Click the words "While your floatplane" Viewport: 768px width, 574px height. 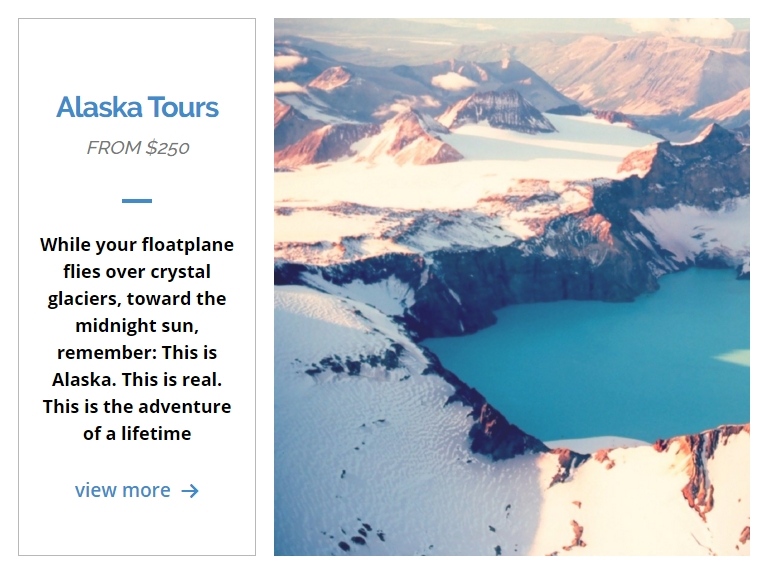[x=137, y=245]
